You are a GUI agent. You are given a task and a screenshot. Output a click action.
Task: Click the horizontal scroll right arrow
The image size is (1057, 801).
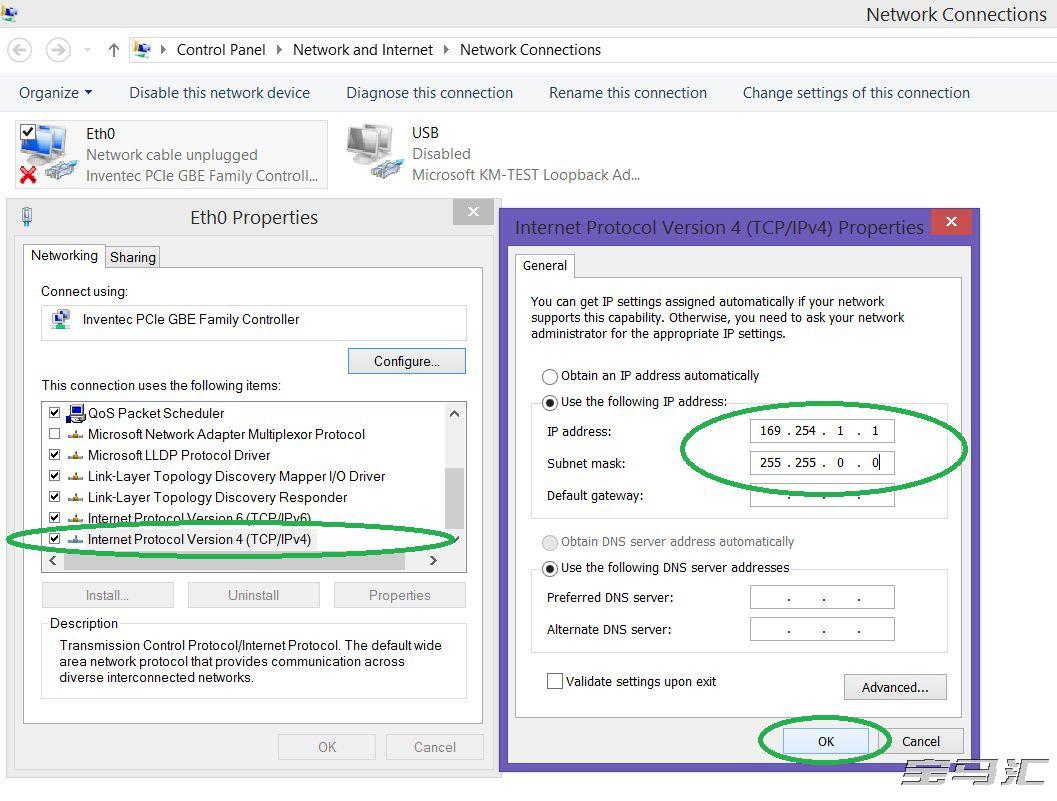click(x=433, y=561)
